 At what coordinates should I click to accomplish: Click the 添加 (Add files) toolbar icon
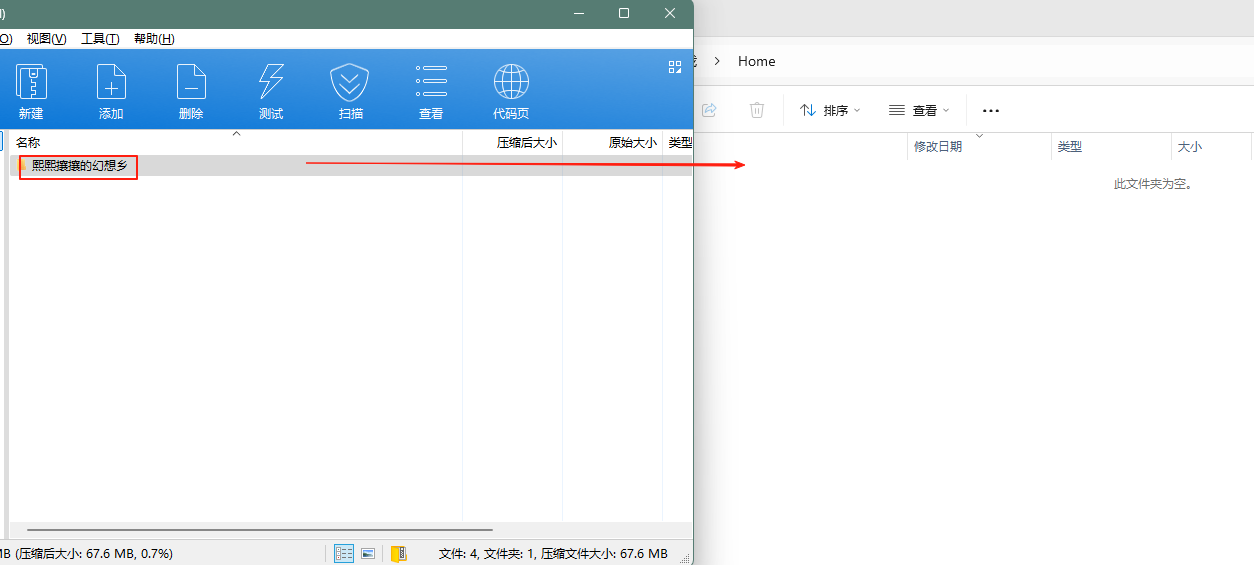111,92
